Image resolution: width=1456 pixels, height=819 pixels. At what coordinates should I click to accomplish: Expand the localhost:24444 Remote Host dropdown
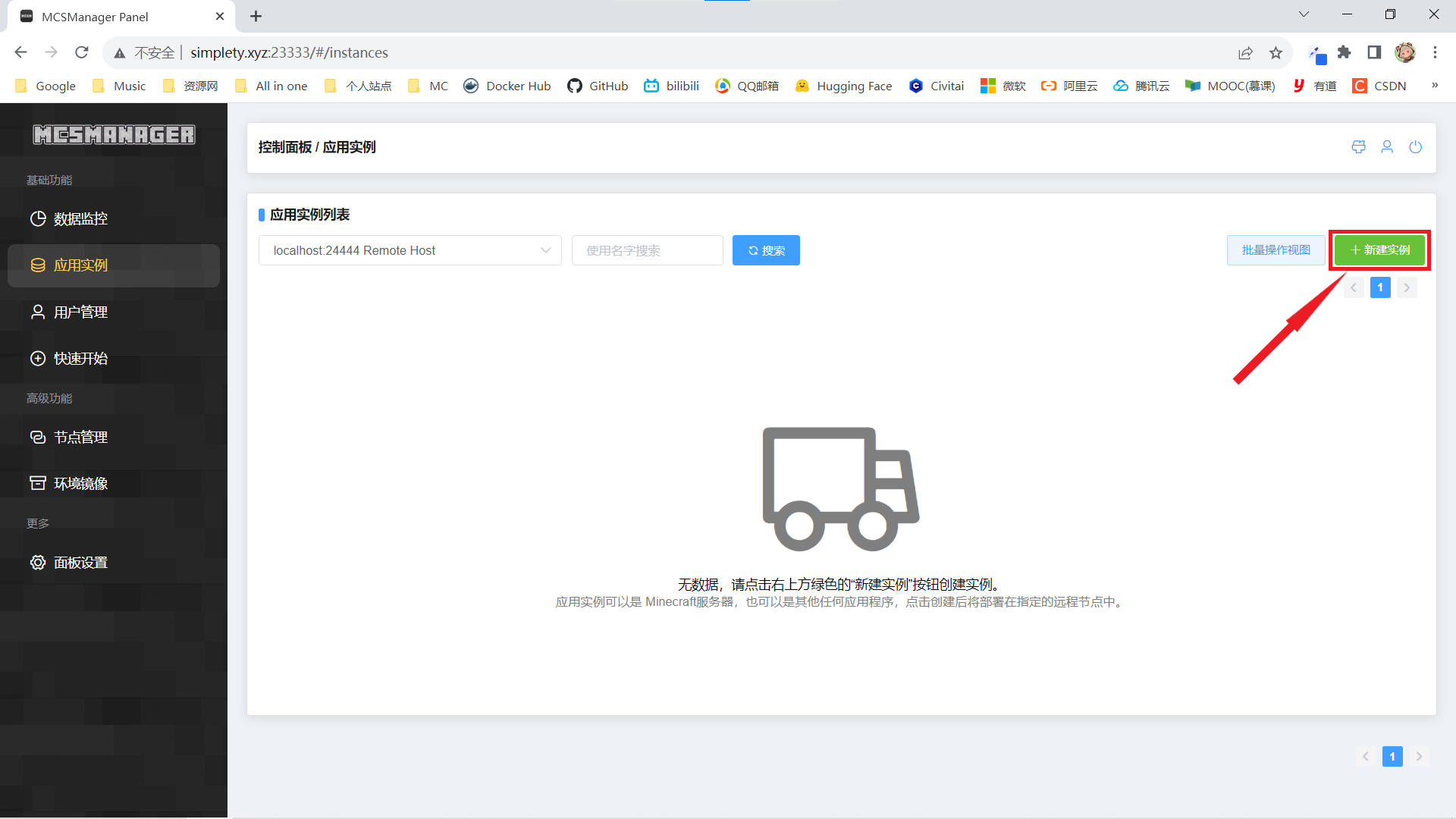(409, 251)
